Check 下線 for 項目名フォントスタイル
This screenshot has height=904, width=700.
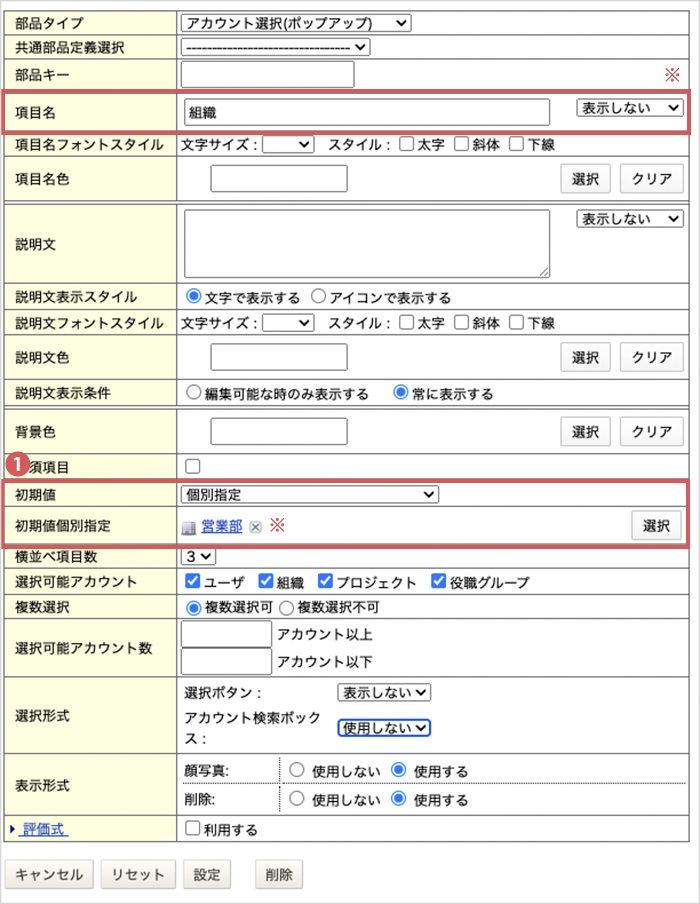click(517, 144)
